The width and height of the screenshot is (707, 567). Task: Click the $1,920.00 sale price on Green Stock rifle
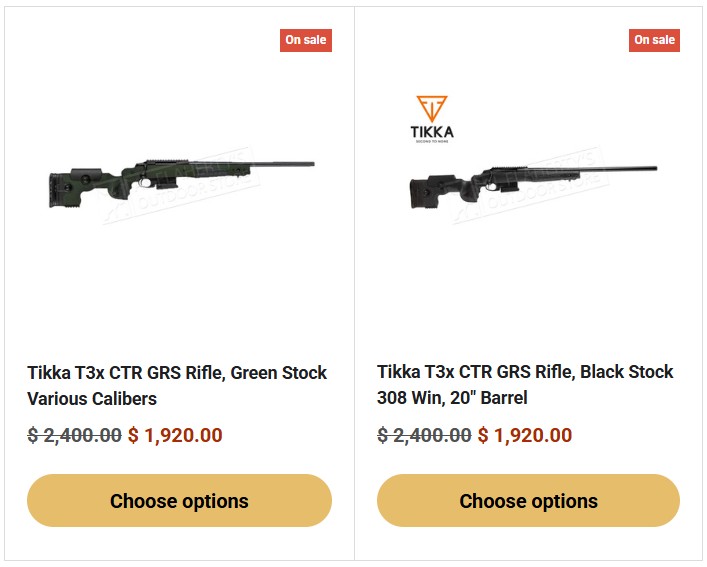[175, 436]
